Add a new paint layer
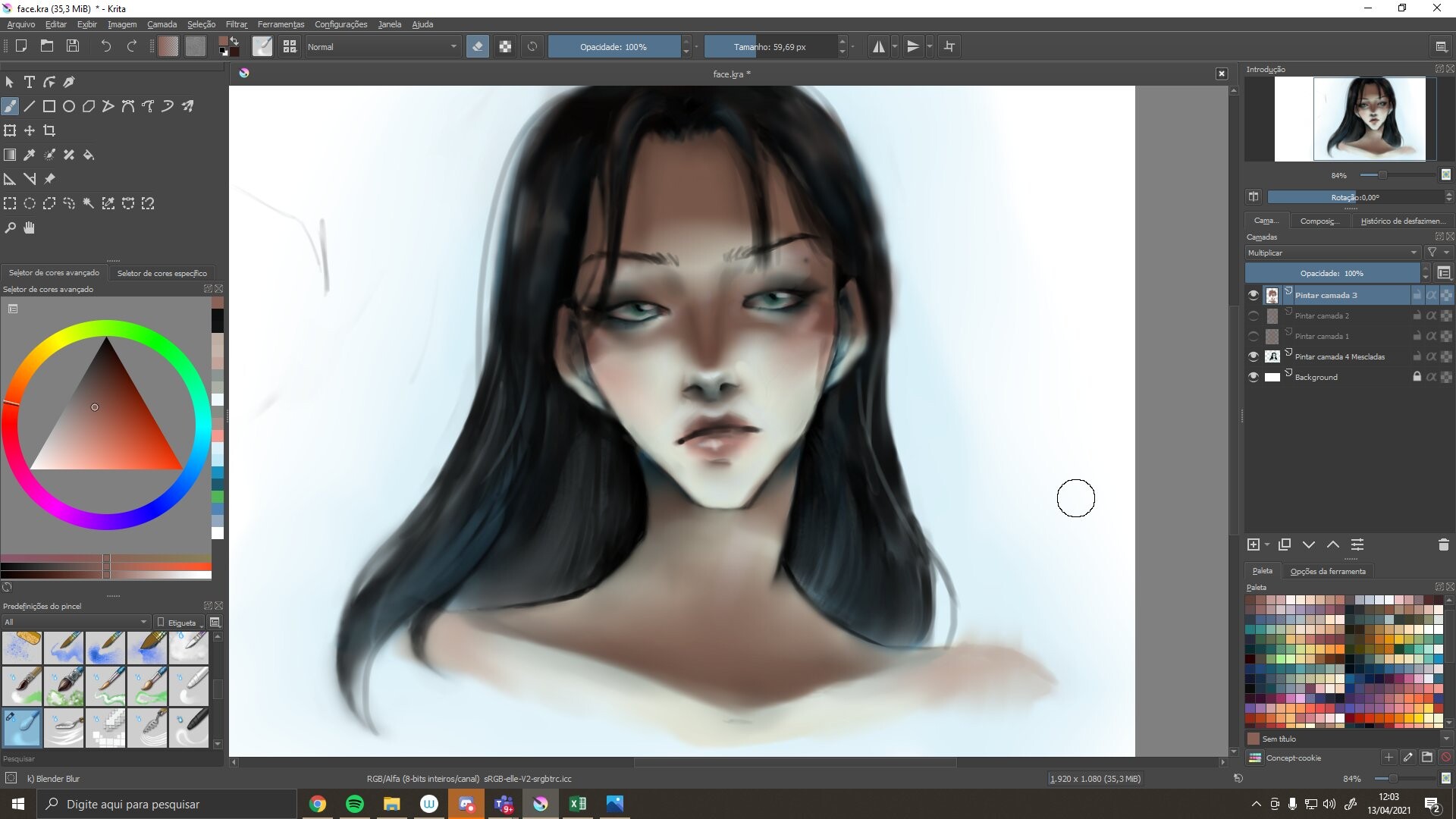Screen dimensions: 1456x819 click(x=1255, y=544)
